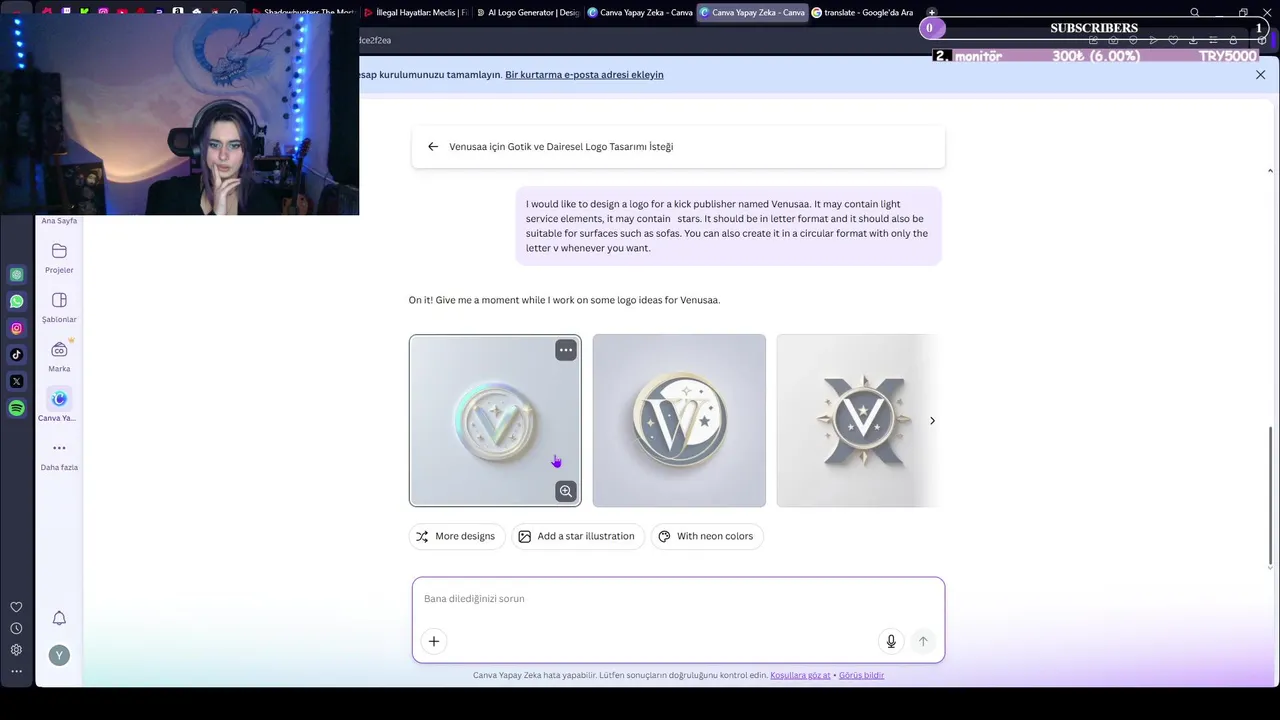Open X (Twitter) in the browser sidebar

(x=17, y=381)
